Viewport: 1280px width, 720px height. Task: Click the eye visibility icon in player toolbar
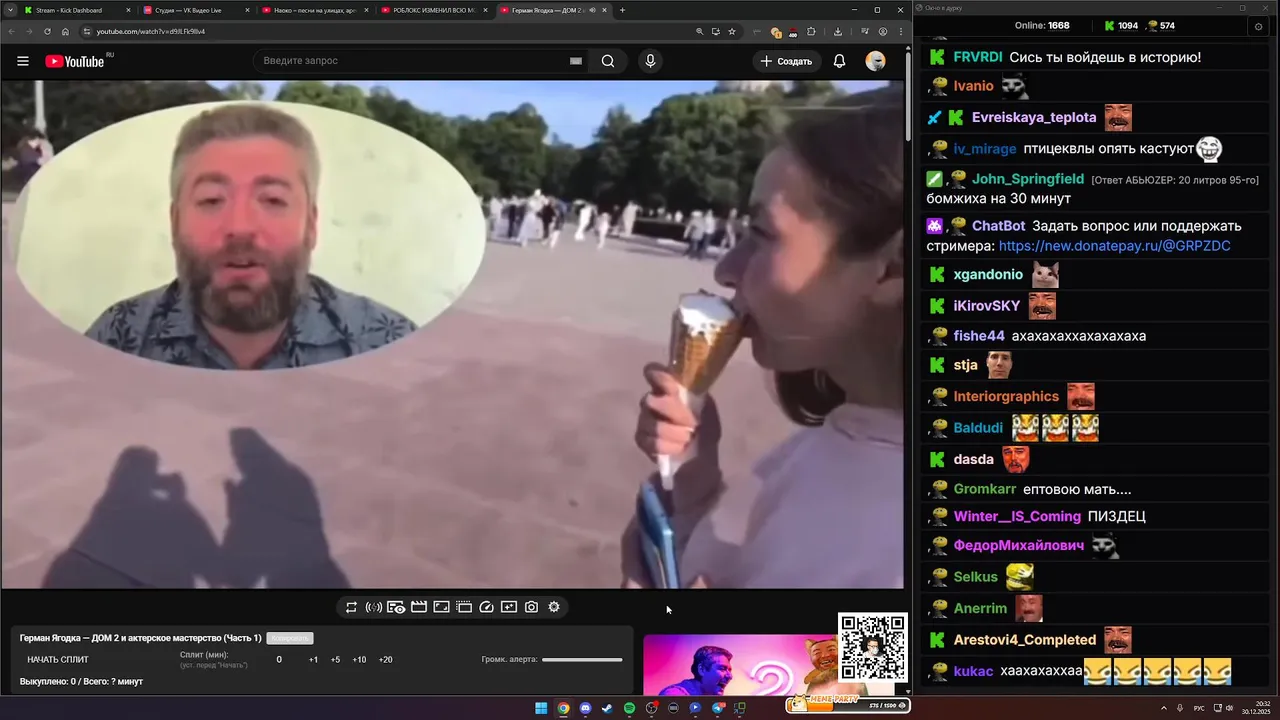396,607
